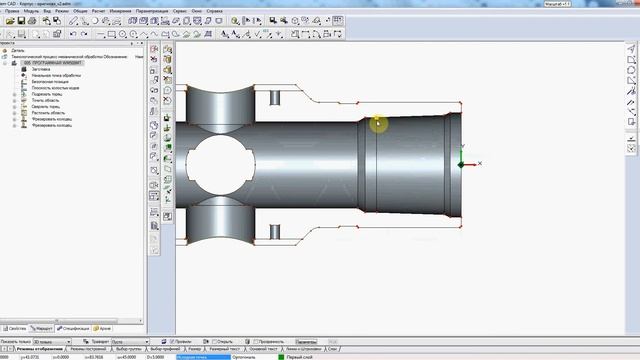Image resolution: width=640 pixels, height=360 pixels.
Task: Open the Модуль menu
Action: [31, 11]
